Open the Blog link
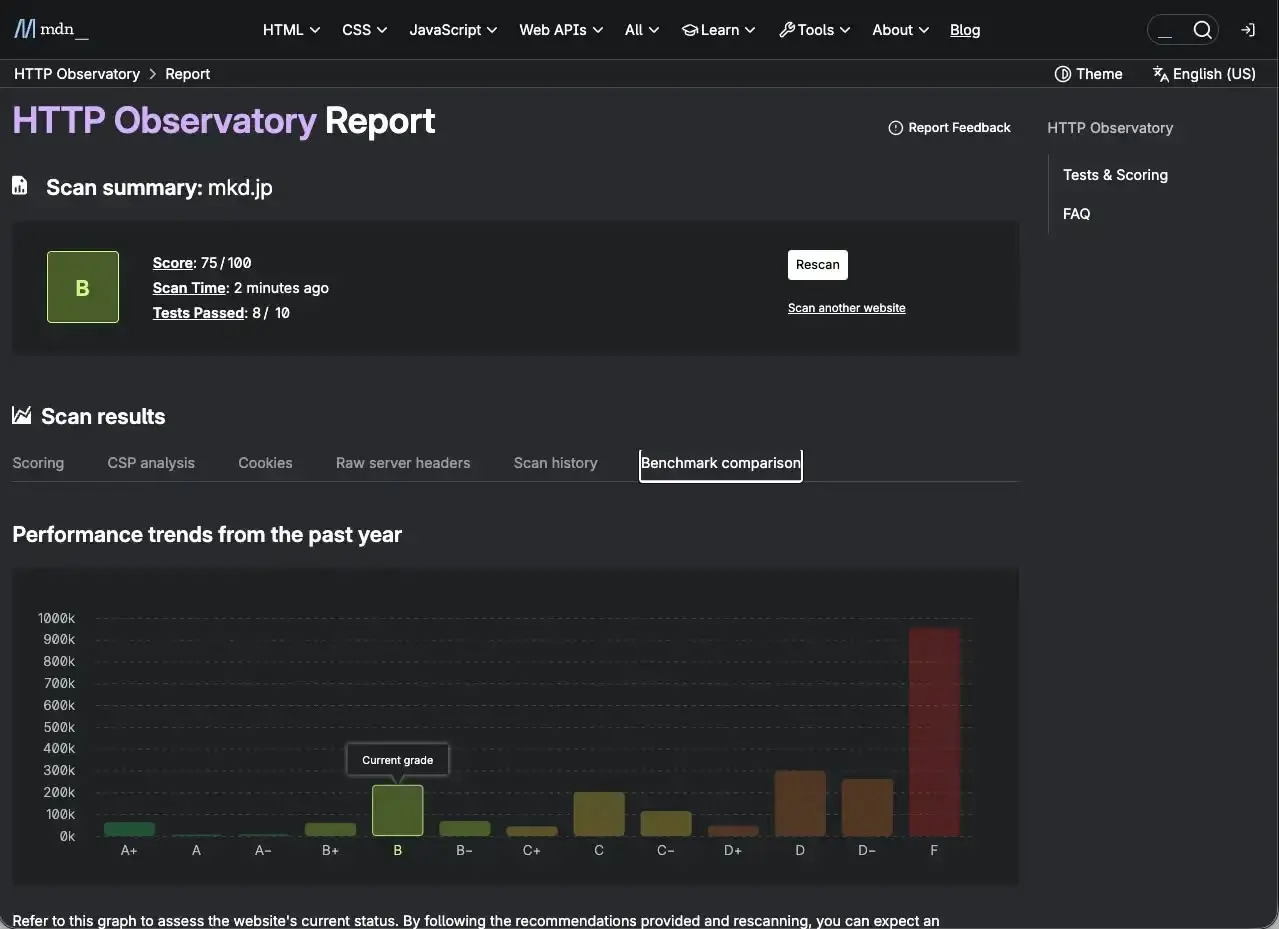This screenshot has height=929, width=1279. coord(965,30)
